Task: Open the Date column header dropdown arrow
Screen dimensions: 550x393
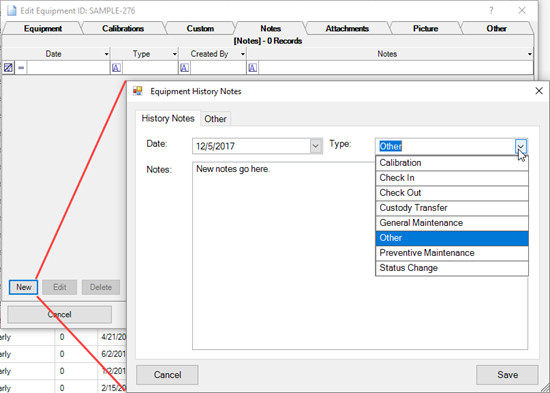Action: point(106,54)
